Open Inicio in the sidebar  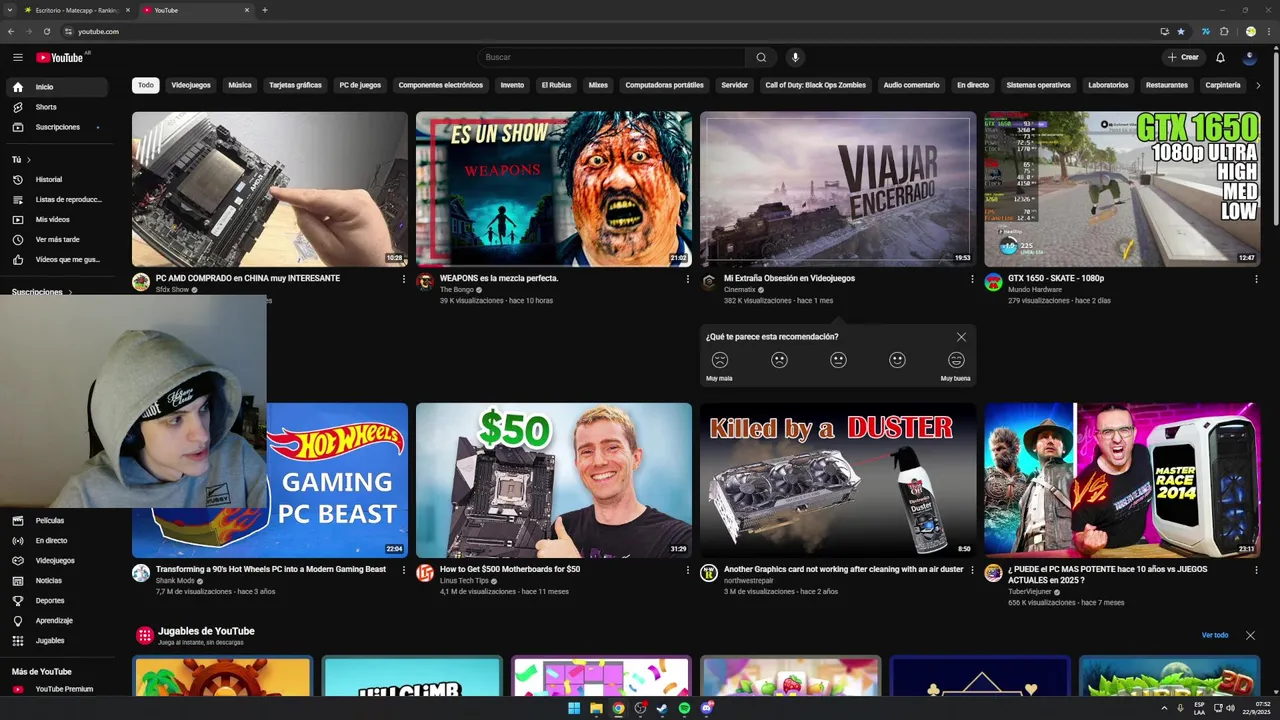[x=56, y=87]
